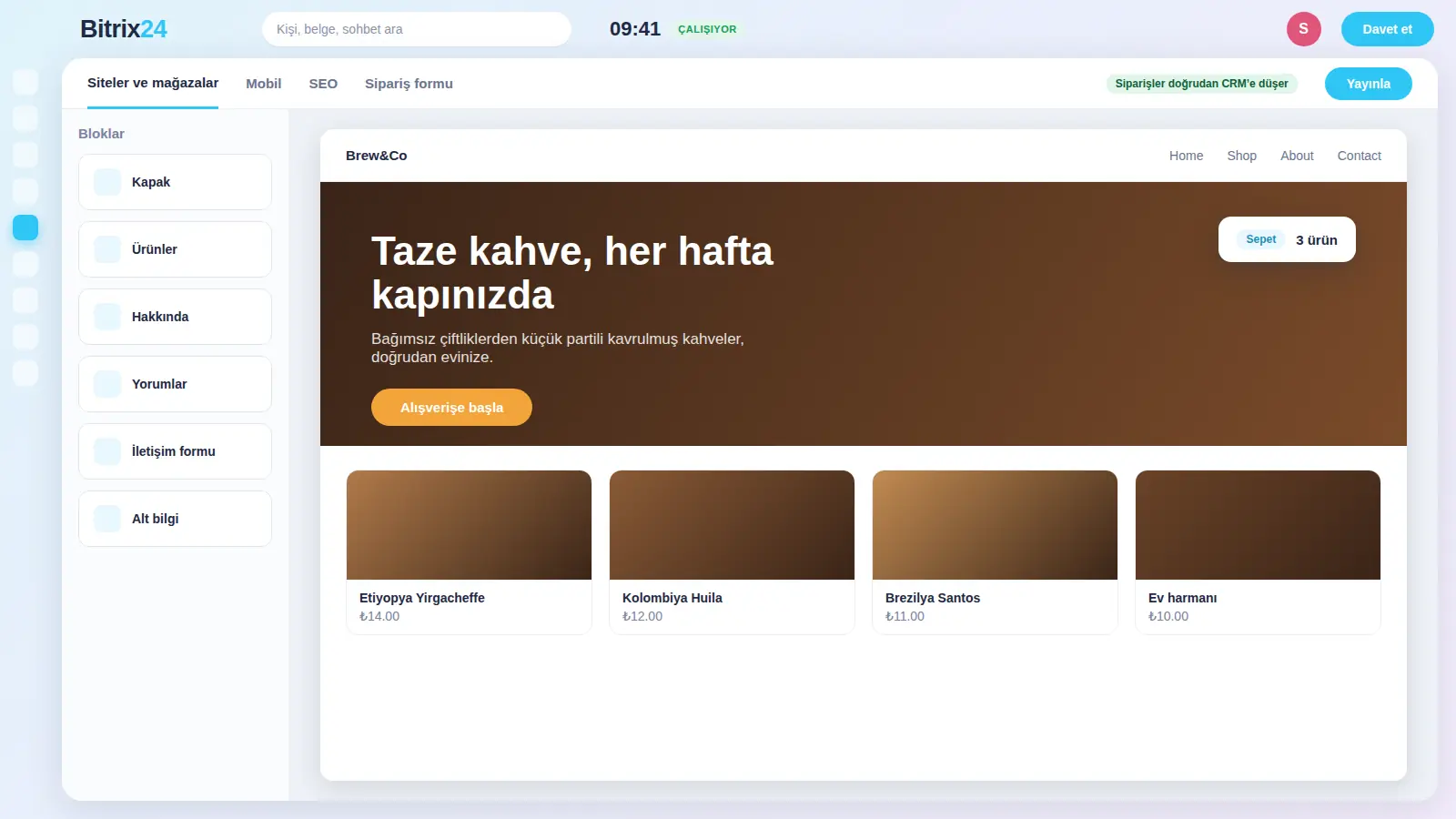Image resolution: width=1456 pixels, height=819 pixels.
Task: Add the Kapak block
Action: pos(175,182)
